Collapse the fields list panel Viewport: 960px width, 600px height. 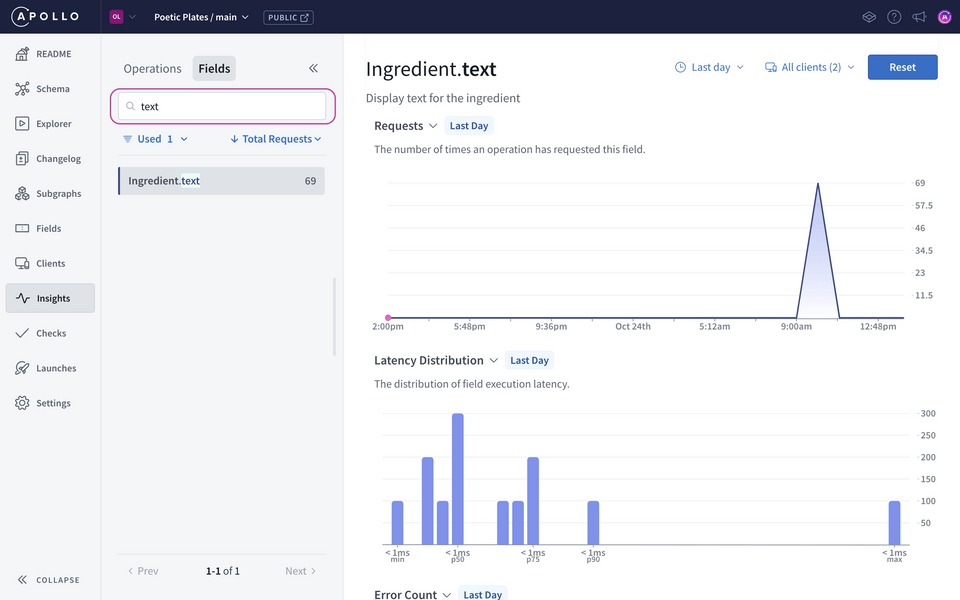pos(313,68)
